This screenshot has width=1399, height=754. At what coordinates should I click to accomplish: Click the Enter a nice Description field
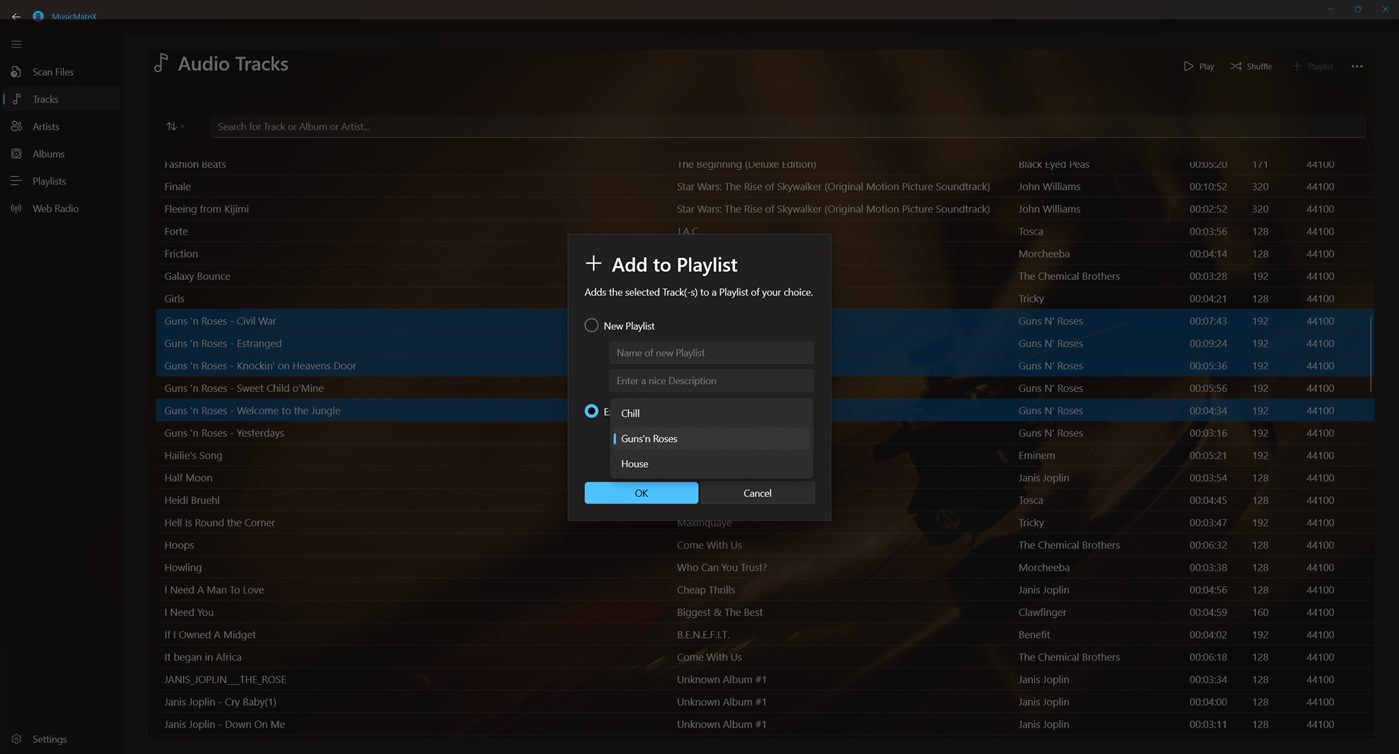click(x=711, y=381)
